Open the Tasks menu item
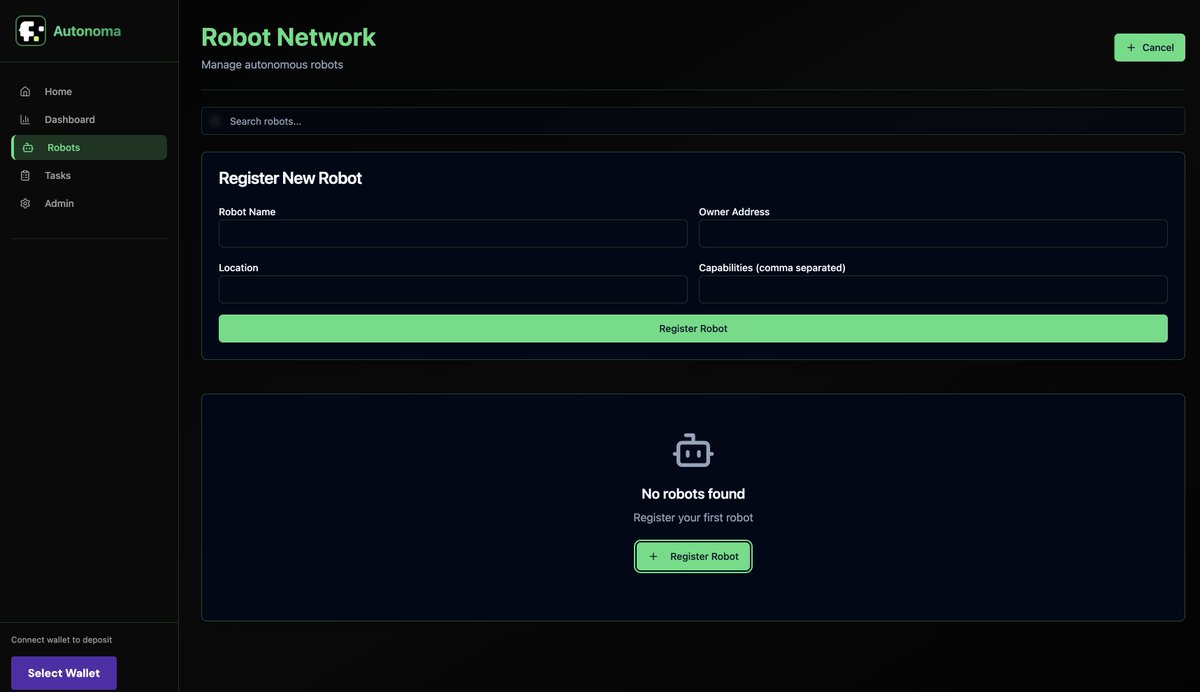This screenshot has width=1200, height=692. coord(89,176)
